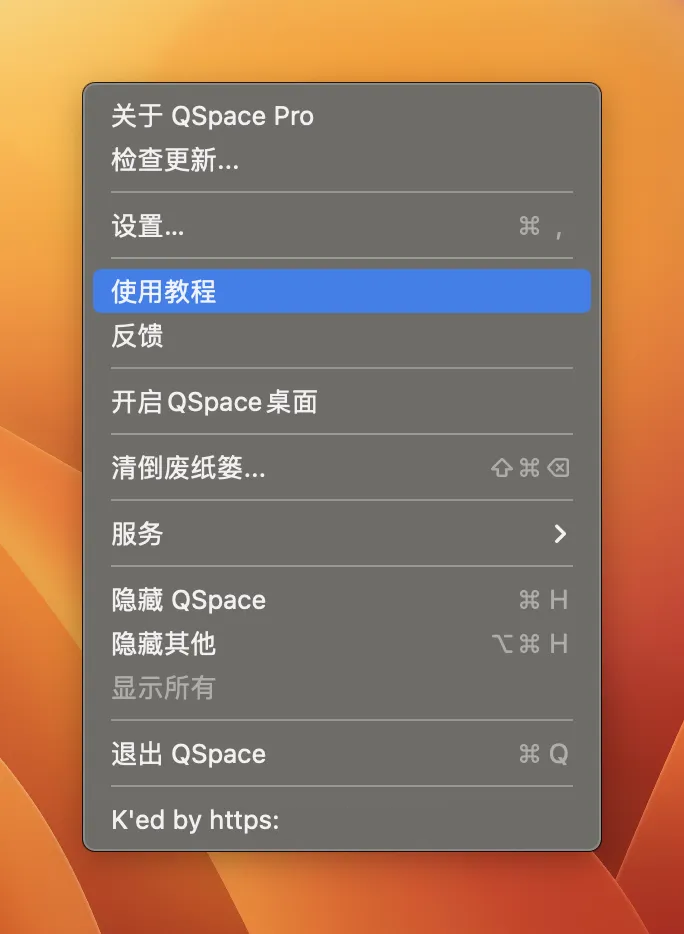
Task: Click the K'ed by https: entry
Action: pos(342,820)
